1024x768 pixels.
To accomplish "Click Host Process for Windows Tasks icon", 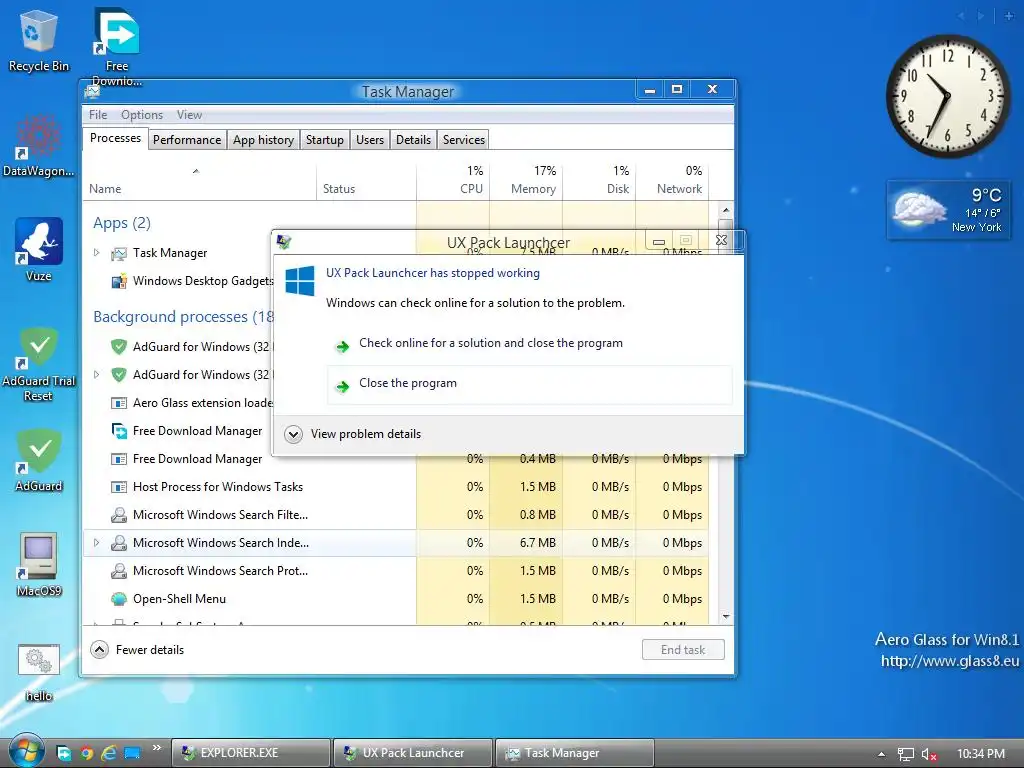I will click(x=119, y=487).
